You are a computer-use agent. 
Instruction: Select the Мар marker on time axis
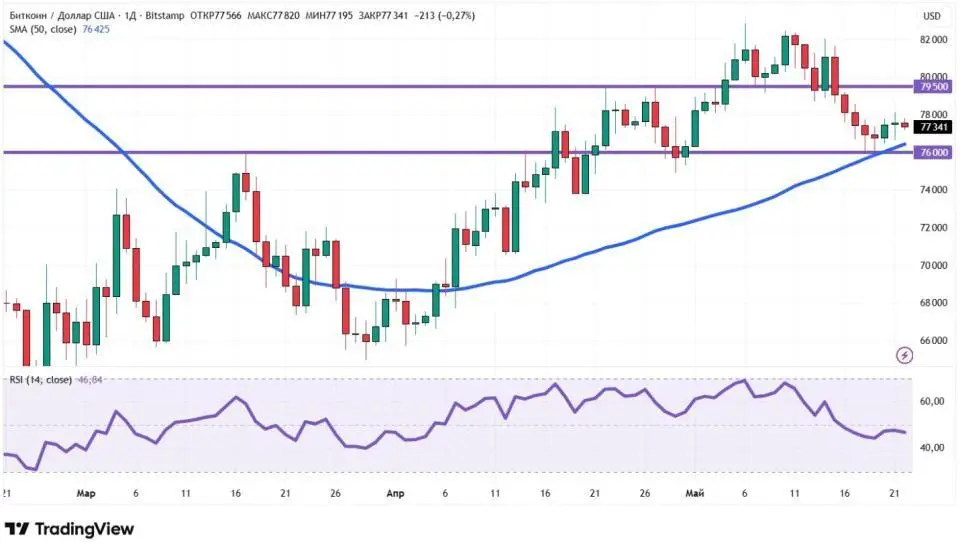click(x=86, y=493)
